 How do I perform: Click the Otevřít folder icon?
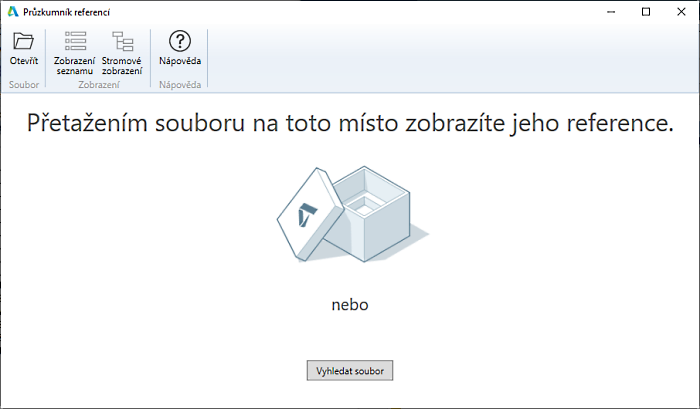tap(23, 41)
